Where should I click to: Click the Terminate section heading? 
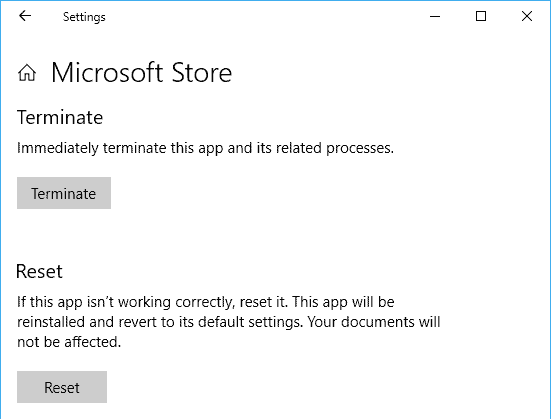(60, 117)
